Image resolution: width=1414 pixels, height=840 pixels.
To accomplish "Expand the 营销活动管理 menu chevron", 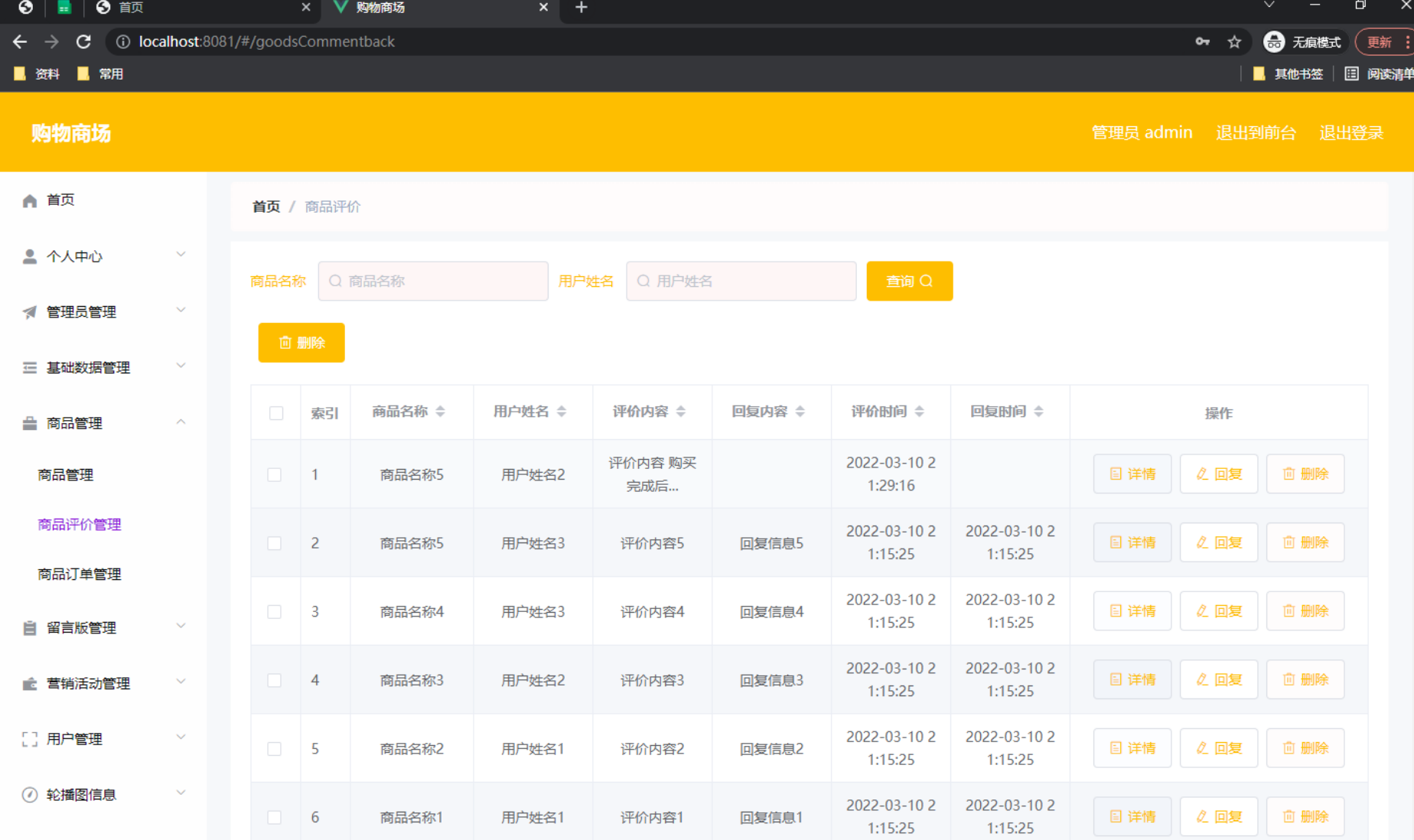I will (181, 682).
